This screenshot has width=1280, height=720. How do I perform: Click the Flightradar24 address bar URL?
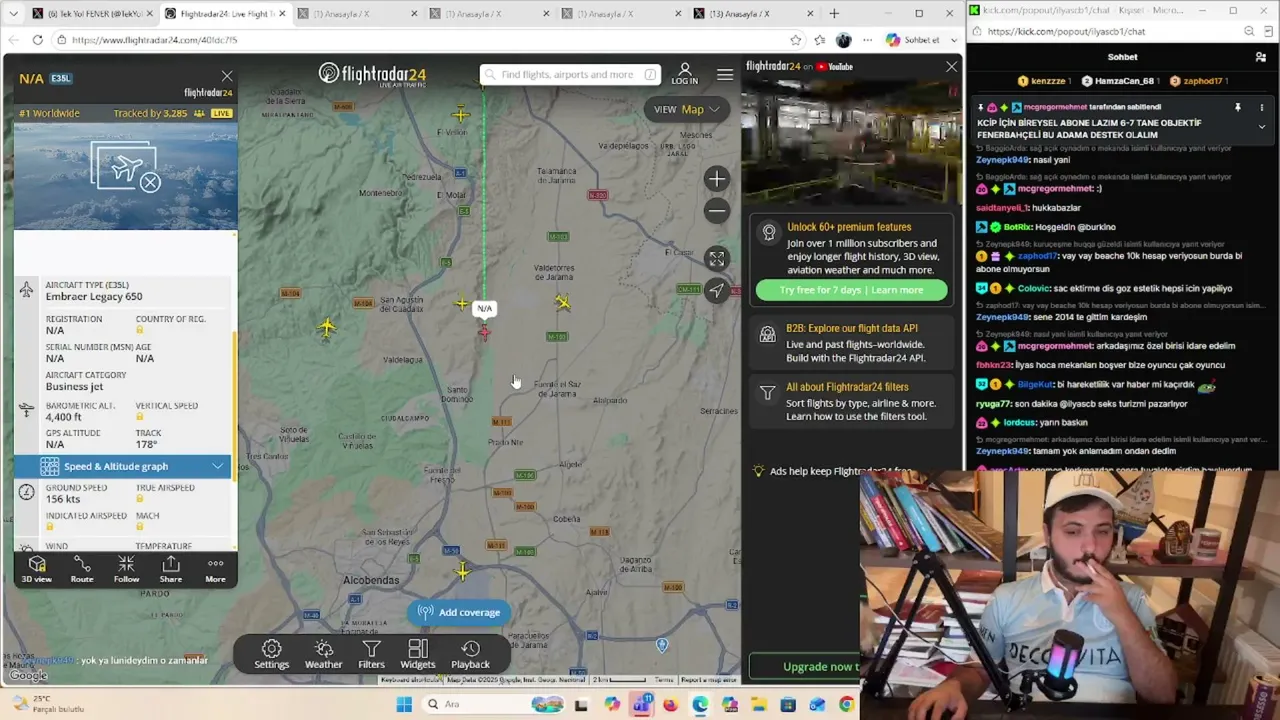(154, 40)
